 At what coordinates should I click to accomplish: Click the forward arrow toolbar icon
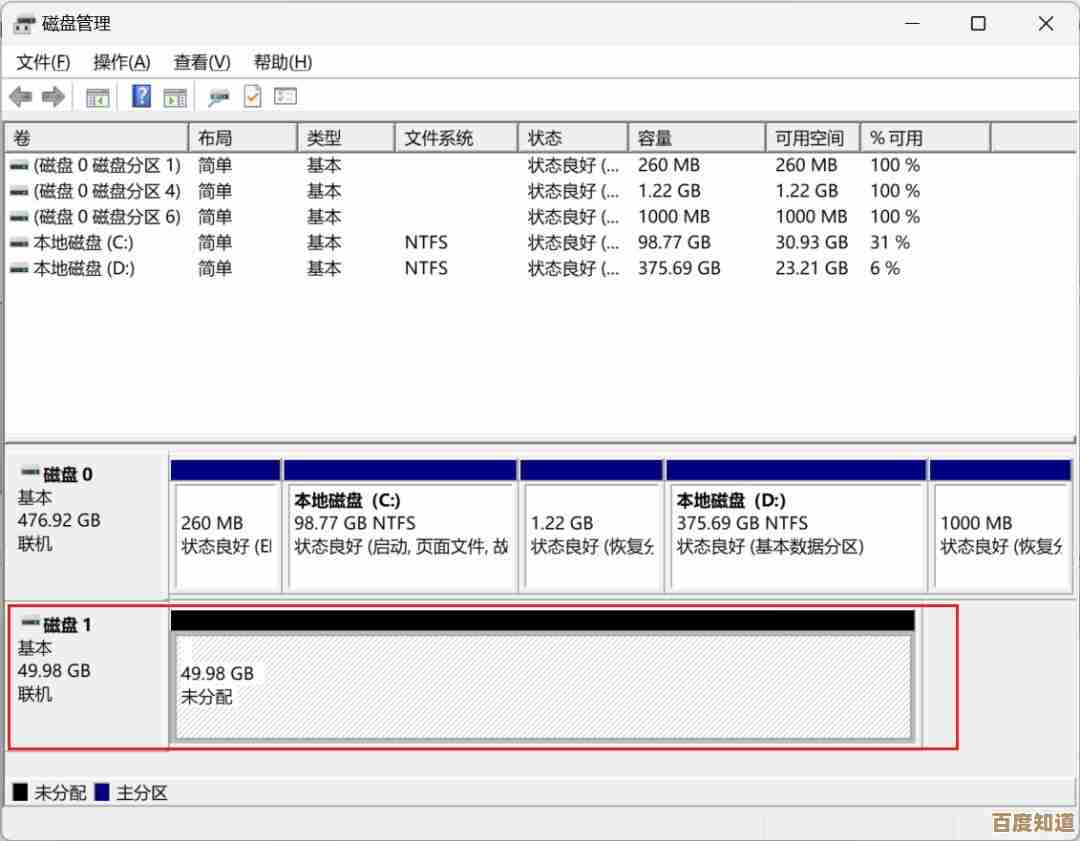[x=53, y=97]
